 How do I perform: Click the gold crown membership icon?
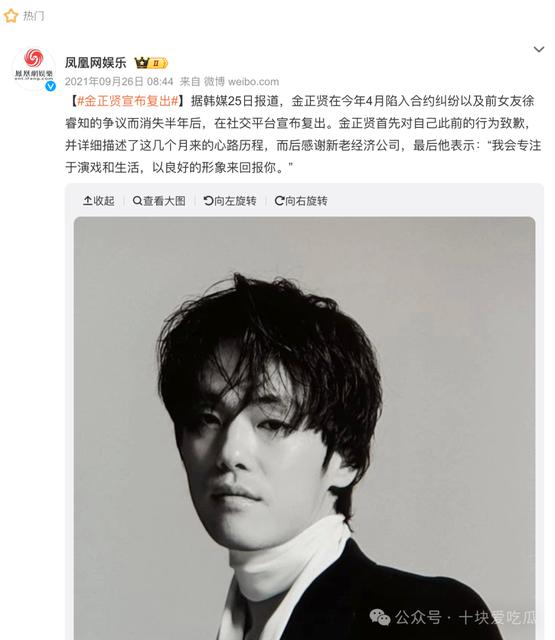click(142, 63)
